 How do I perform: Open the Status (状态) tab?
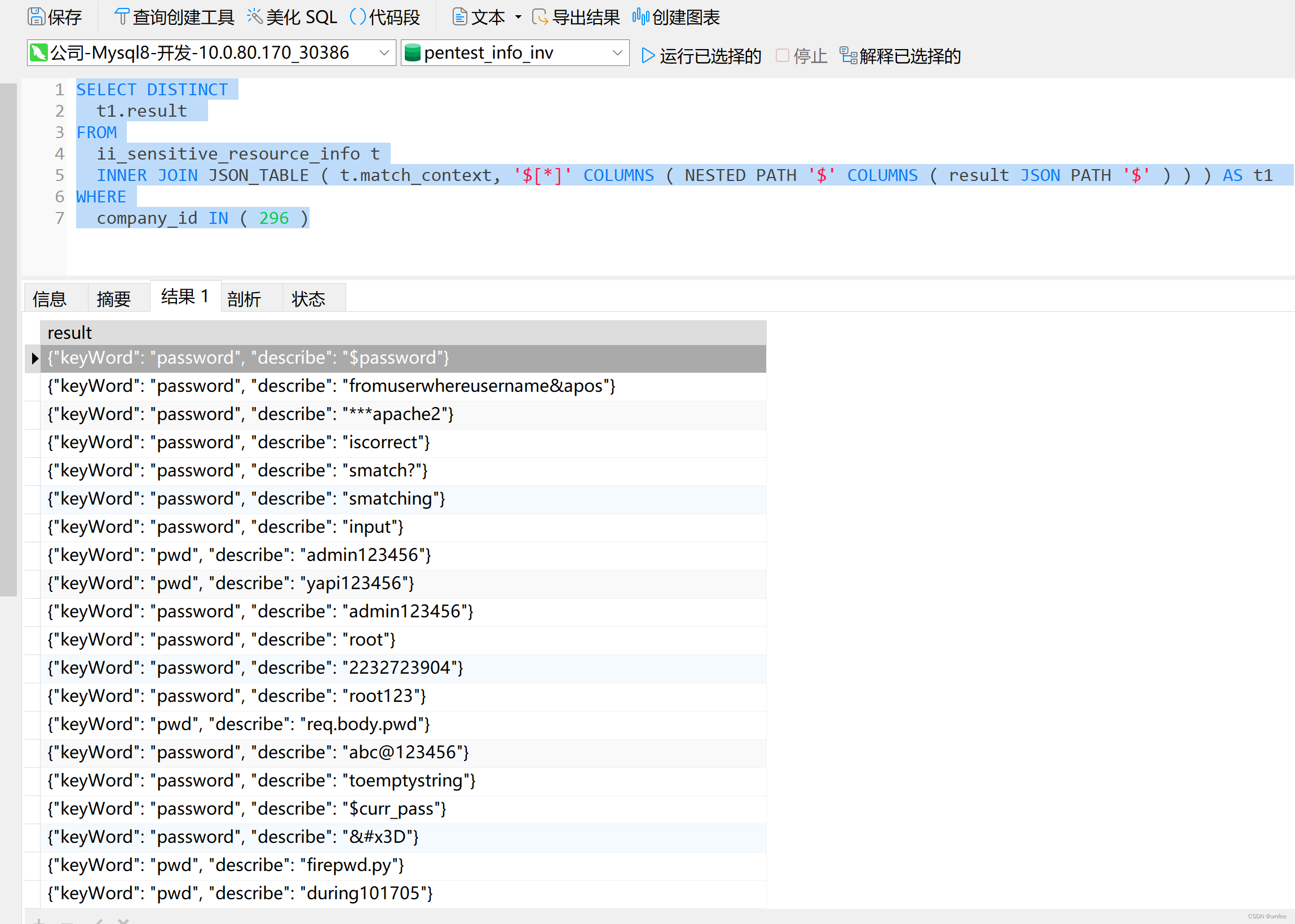(x=308, y=299)
